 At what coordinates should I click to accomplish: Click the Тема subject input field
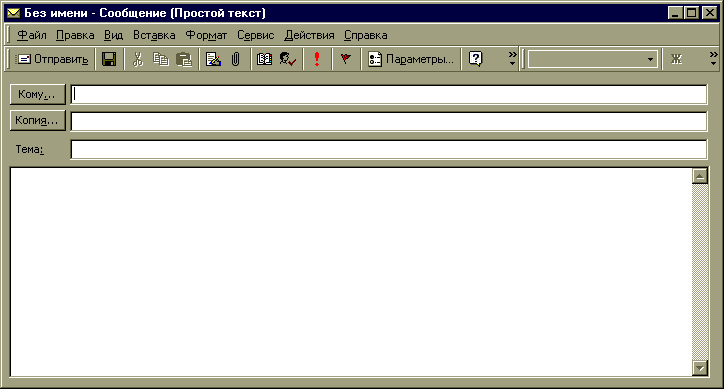tap(389, 150)
